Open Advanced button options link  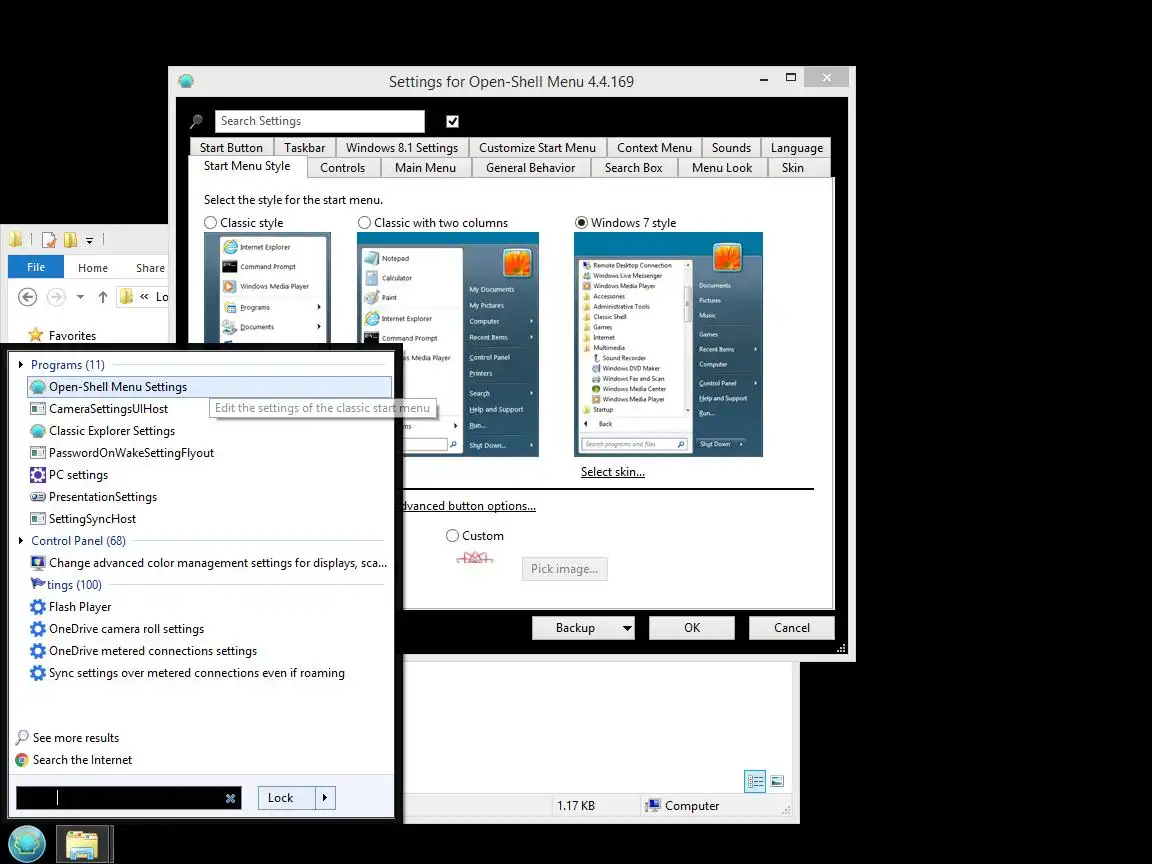(x=469, y=506)
